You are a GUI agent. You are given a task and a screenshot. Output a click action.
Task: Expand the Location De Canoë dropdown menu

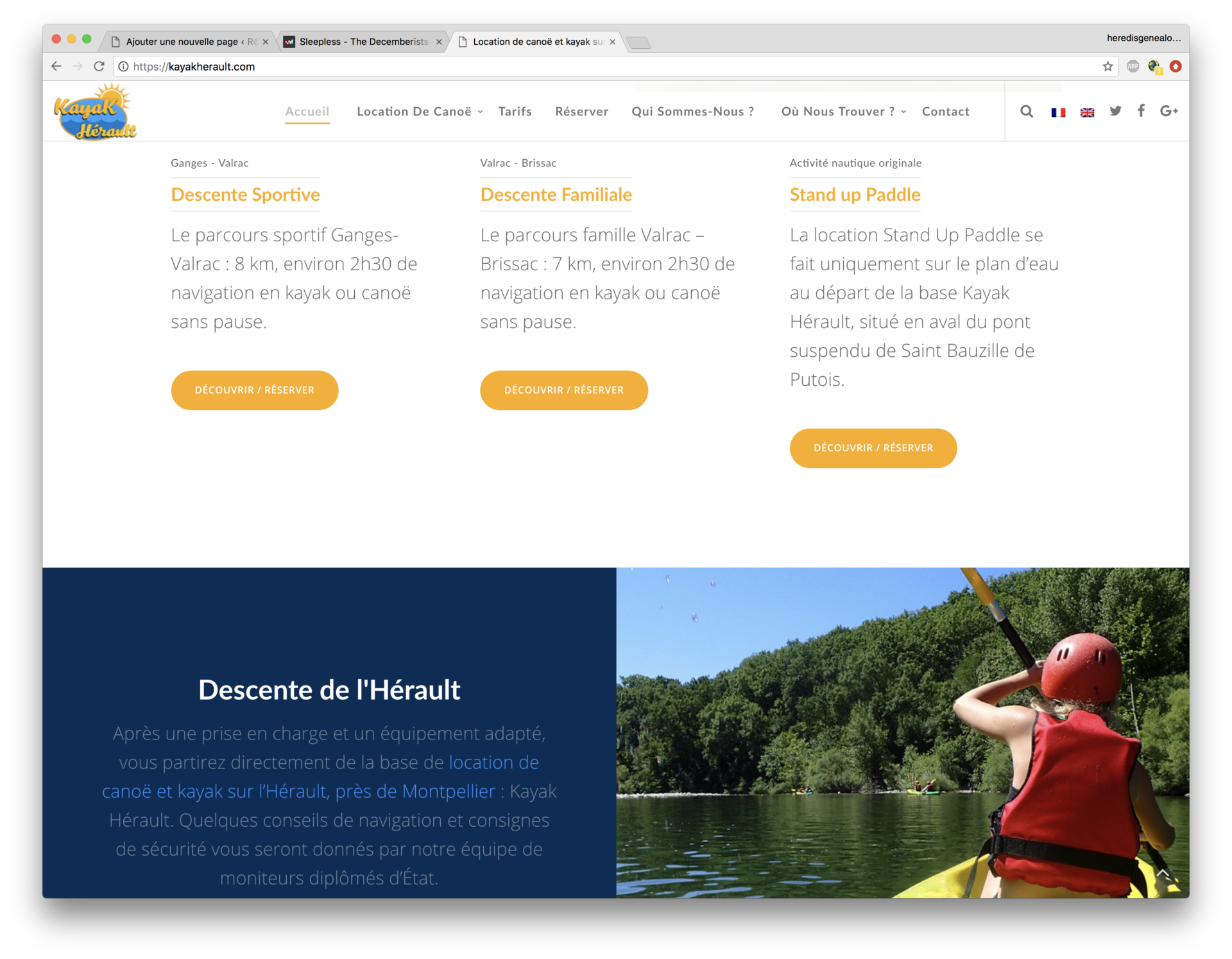[x=420, y=112]
